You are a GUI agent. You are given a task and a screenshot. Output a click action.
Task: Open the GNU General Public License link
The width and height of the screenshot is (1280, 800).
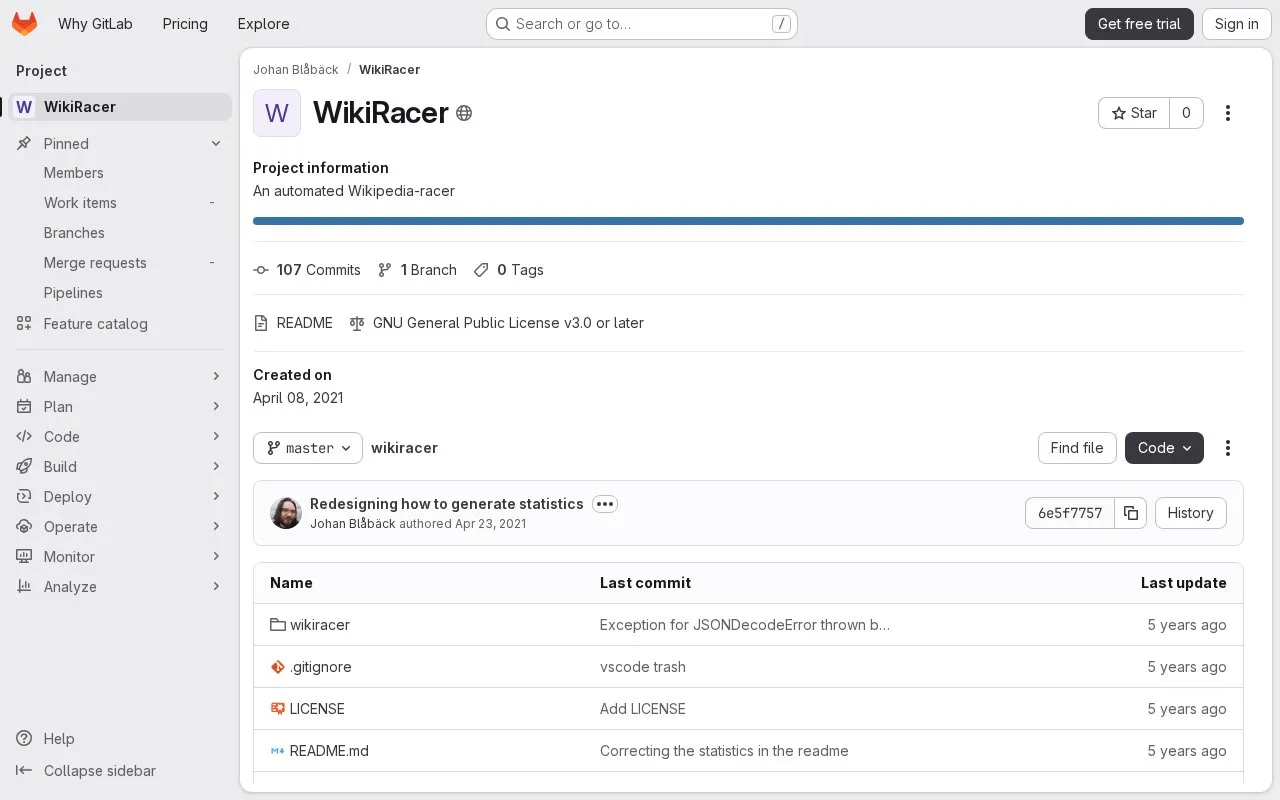496,323
